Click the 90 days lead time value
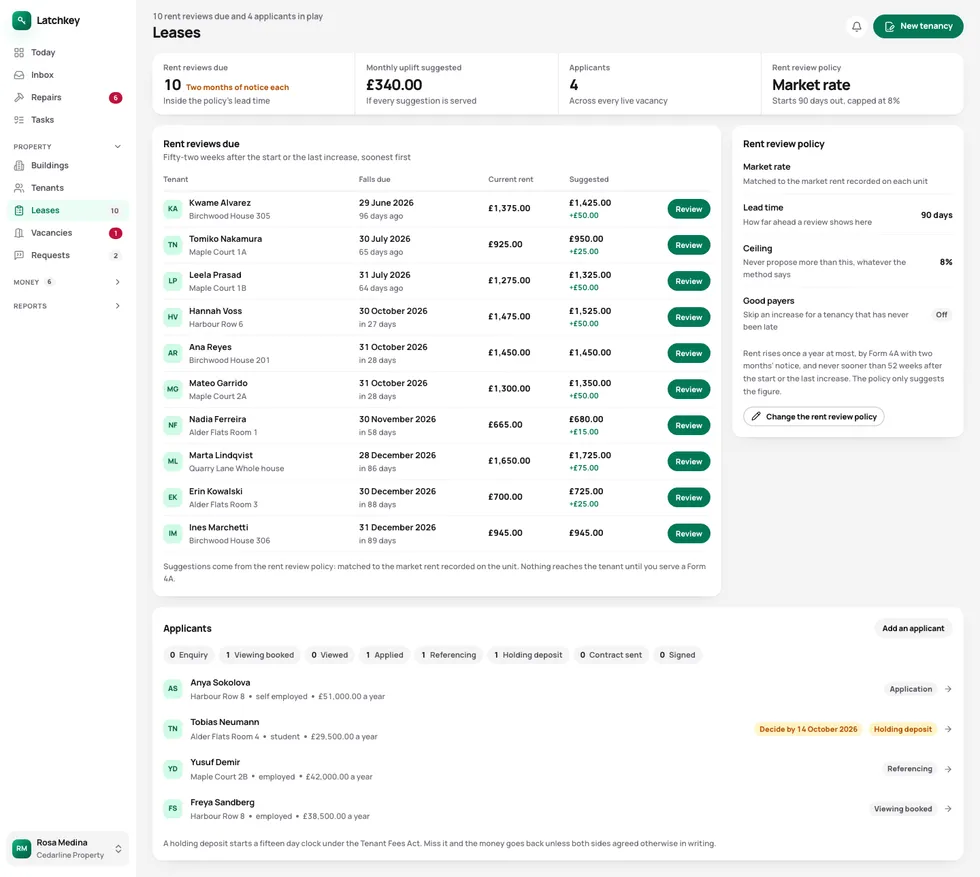This screenshot has width=980, height=877. click(x=936, y=215)
